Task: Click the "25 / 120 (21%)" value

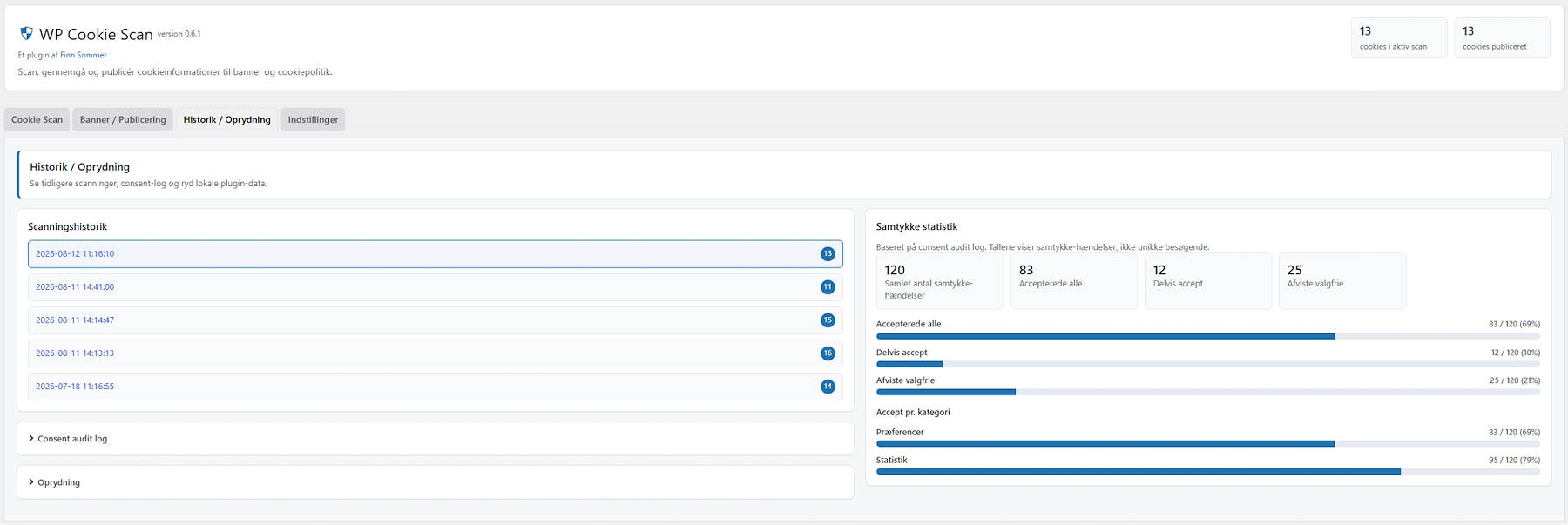Action: pyautogui.click(x=1514, y=380)
